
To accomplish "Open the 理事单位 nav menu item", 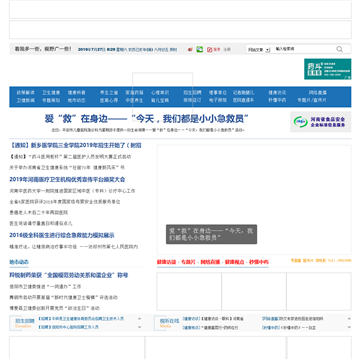I will [218, 93].
